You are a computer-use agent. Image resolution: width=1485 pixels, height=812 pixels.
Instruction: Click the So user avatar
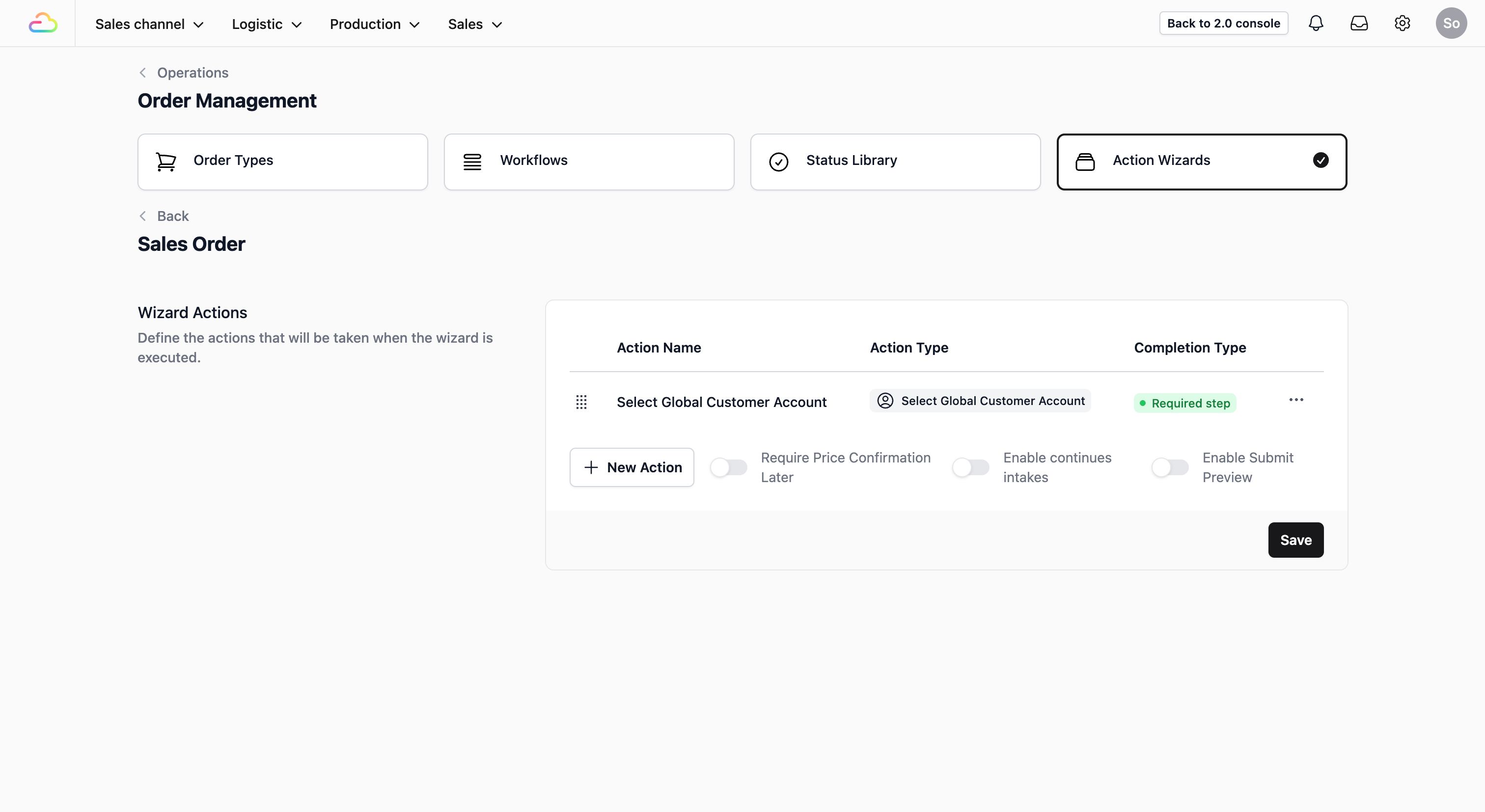[x=1451, y=24]
